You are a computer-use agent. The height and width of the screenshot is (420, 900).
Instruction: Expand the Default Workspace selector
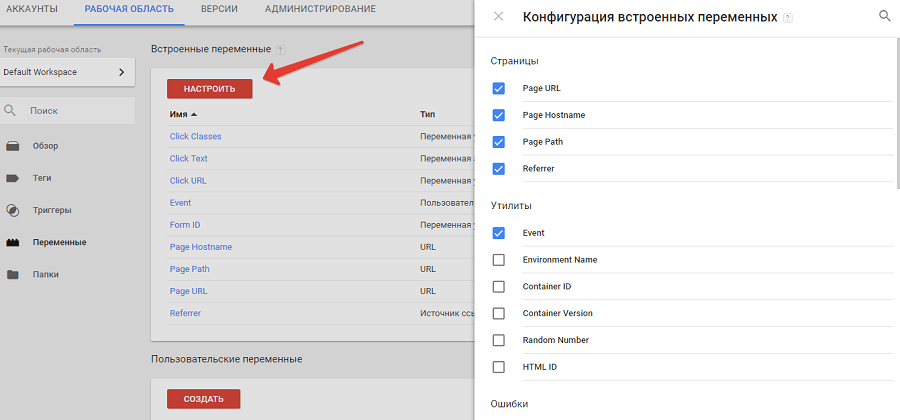coord(66,72)
